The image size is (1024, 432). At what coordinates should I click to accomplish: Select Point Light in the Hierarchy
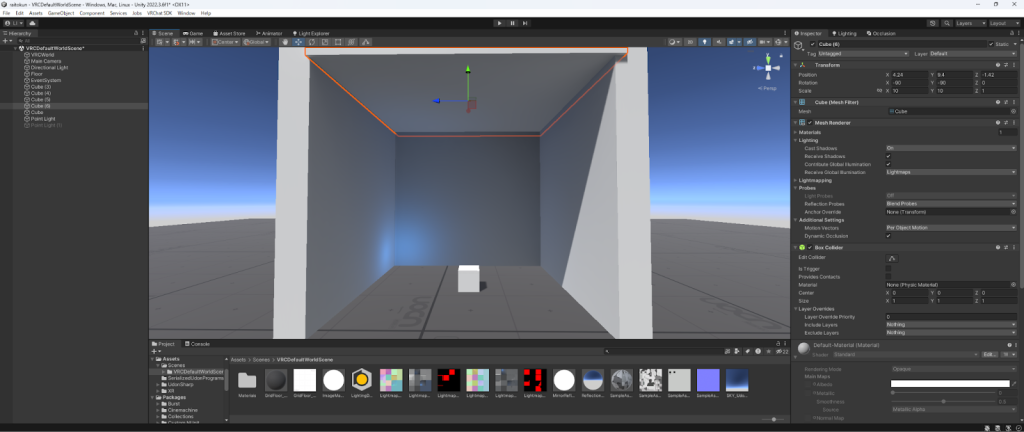pos(44,118)
